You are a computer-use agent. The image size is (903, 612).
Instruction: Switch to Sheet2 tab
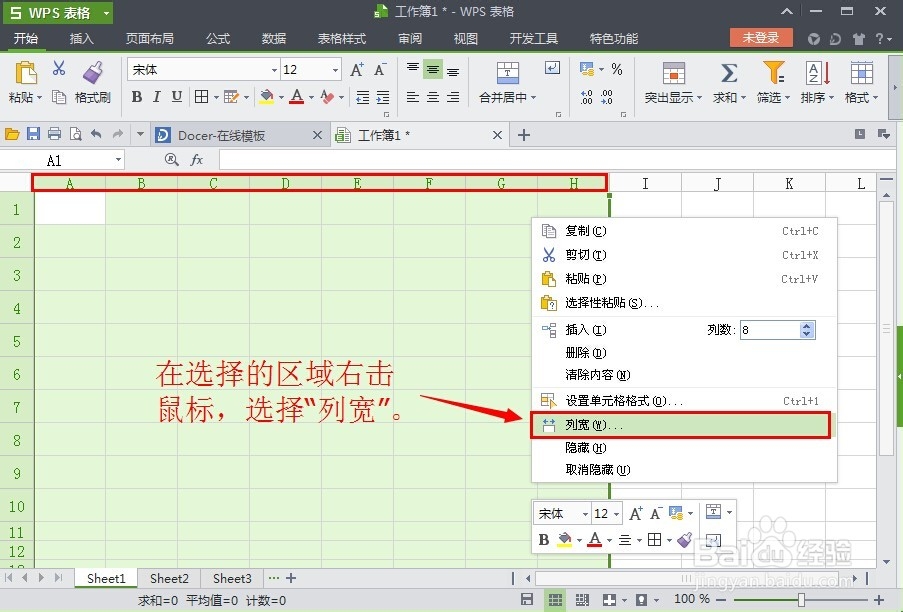(169, 578)
